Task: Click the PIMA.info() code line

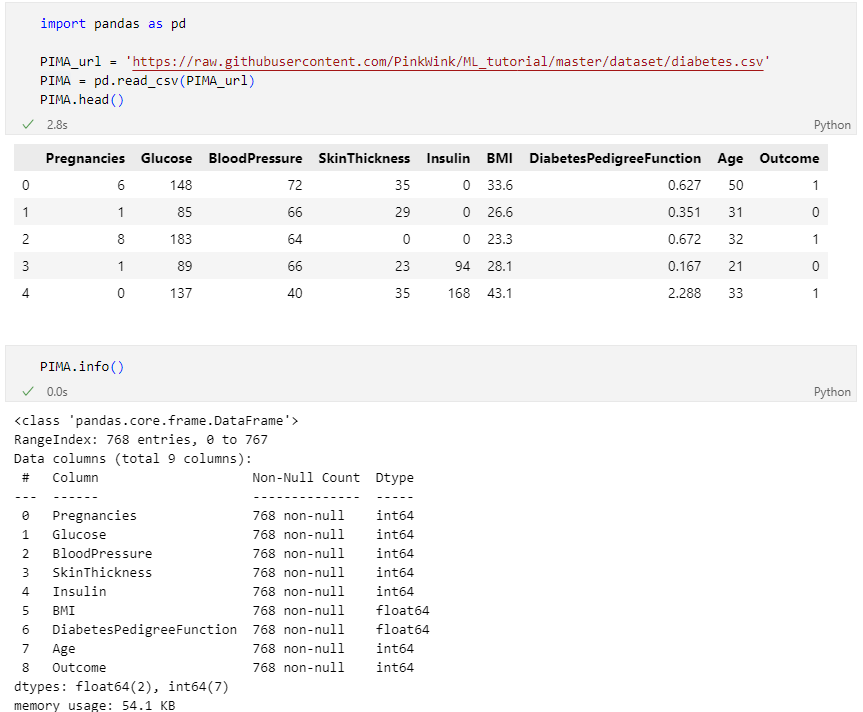Action: 82,366
